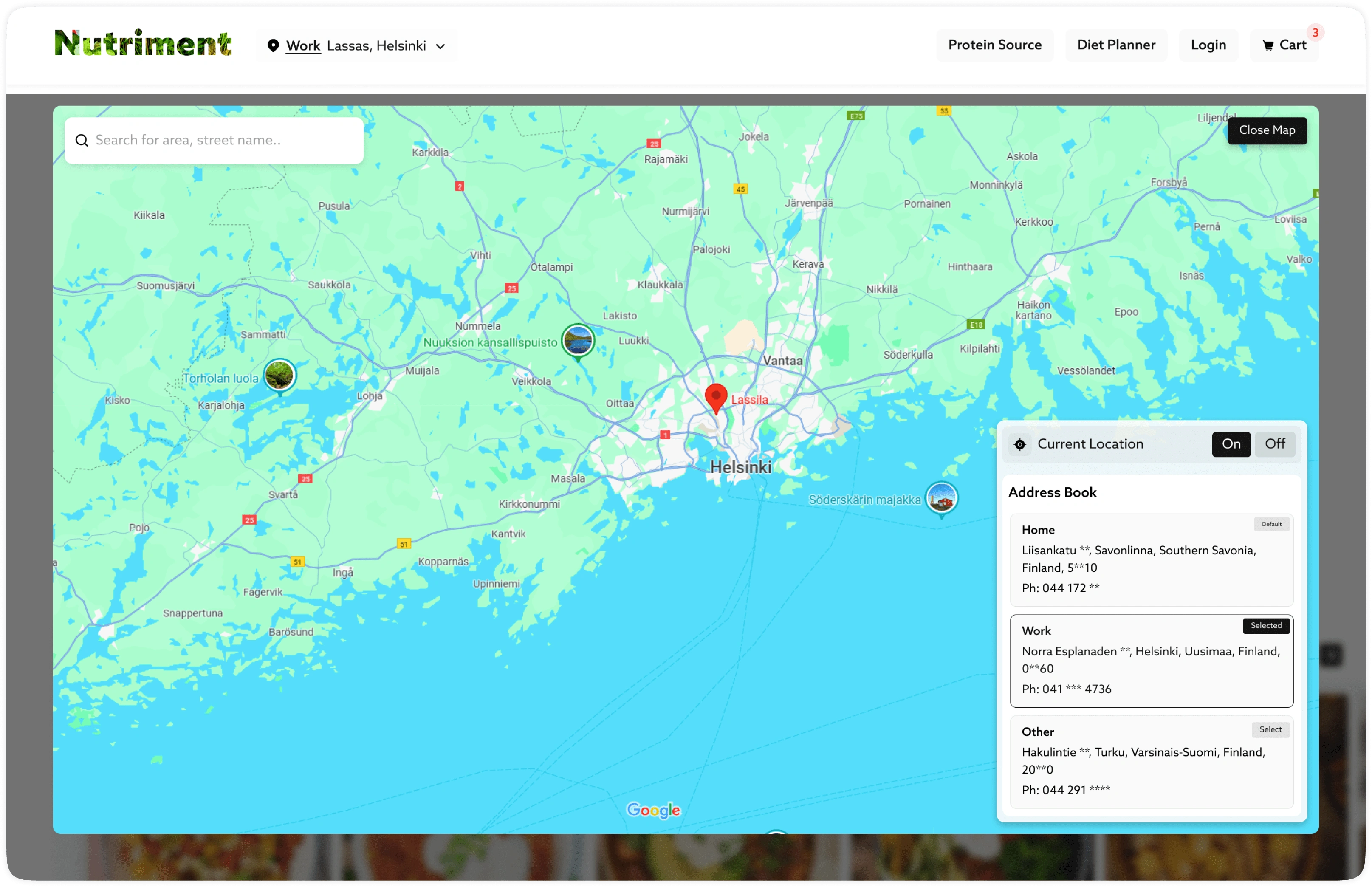The width and height of the screenshot is (1372, 887).
Task: Open the Söderskärin majakka map marker
Action: click(941, 499)
